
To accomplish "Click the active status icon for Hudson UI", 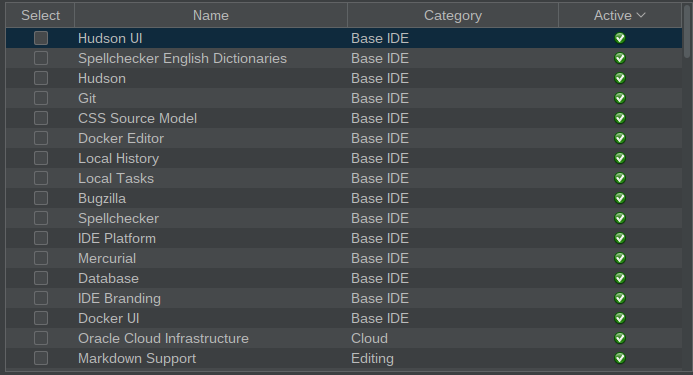I will (x=620, y=38).
